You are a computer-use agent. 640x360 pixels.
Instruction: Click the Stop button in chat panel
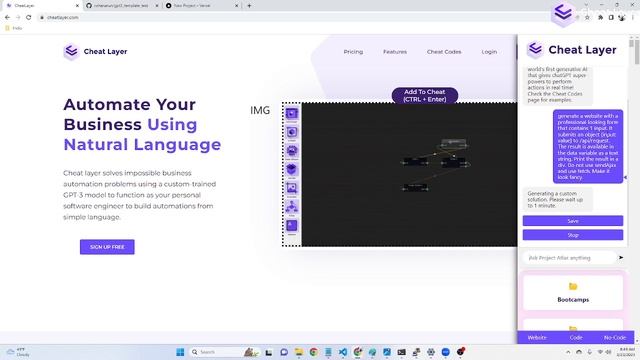573,235
